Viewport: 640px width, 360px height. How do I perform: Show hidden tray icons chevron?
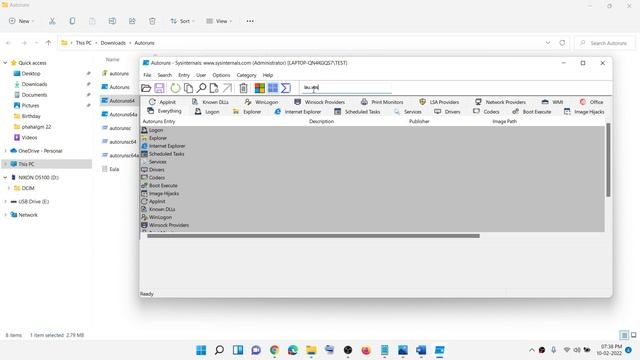click(x=531, y=350)
